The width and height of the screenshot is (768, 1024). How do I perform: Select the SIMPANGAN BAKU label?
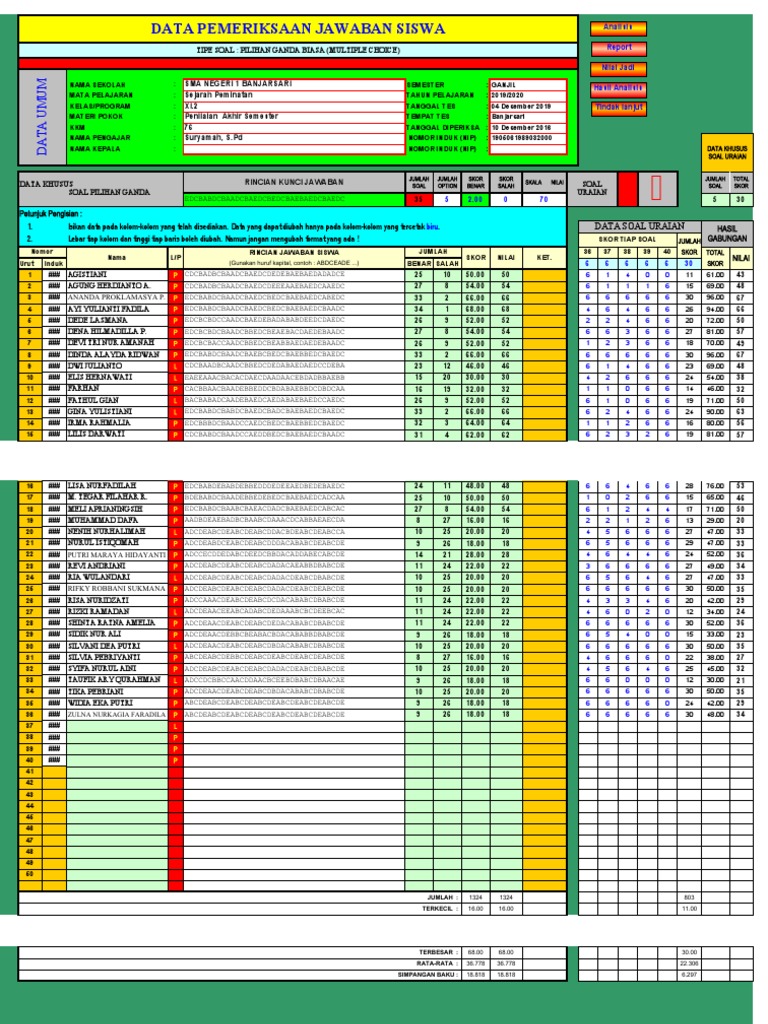tap(428, 974)
